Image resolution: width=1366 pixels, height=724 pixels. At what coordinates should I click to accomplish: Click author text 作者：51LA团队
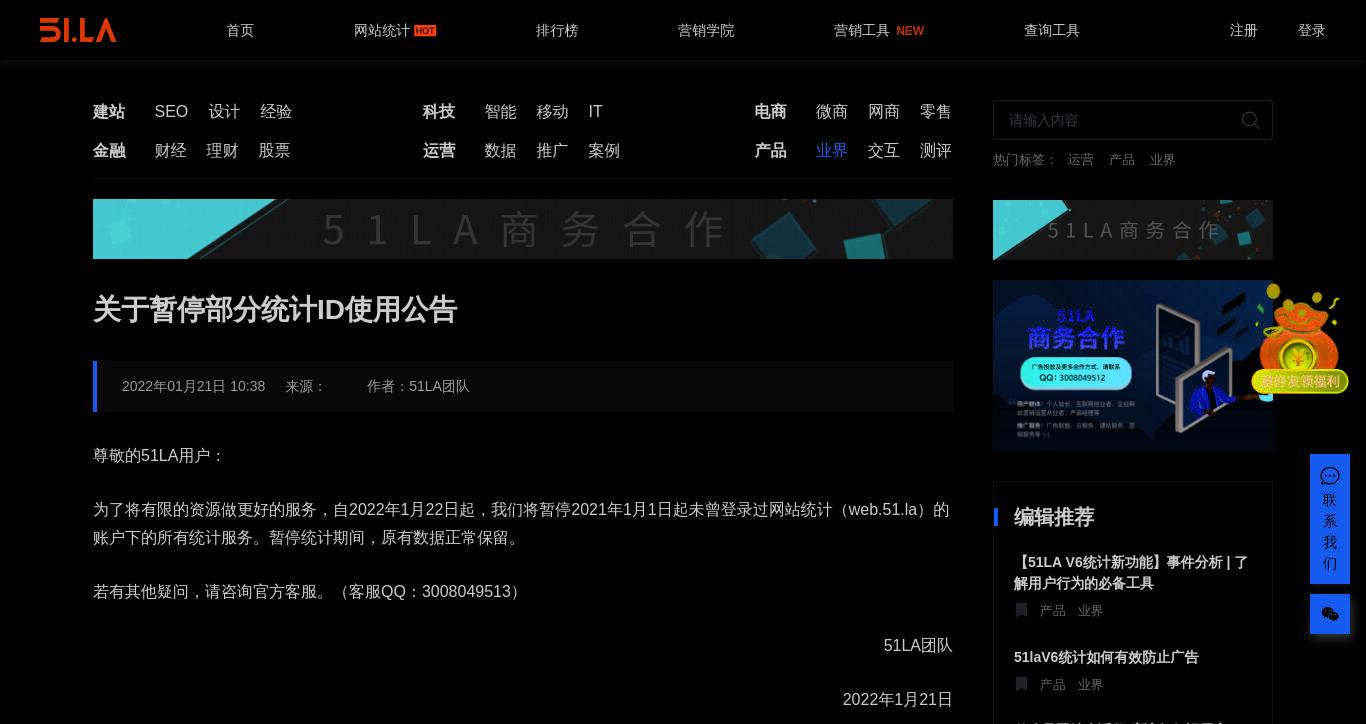click(418, 386)
